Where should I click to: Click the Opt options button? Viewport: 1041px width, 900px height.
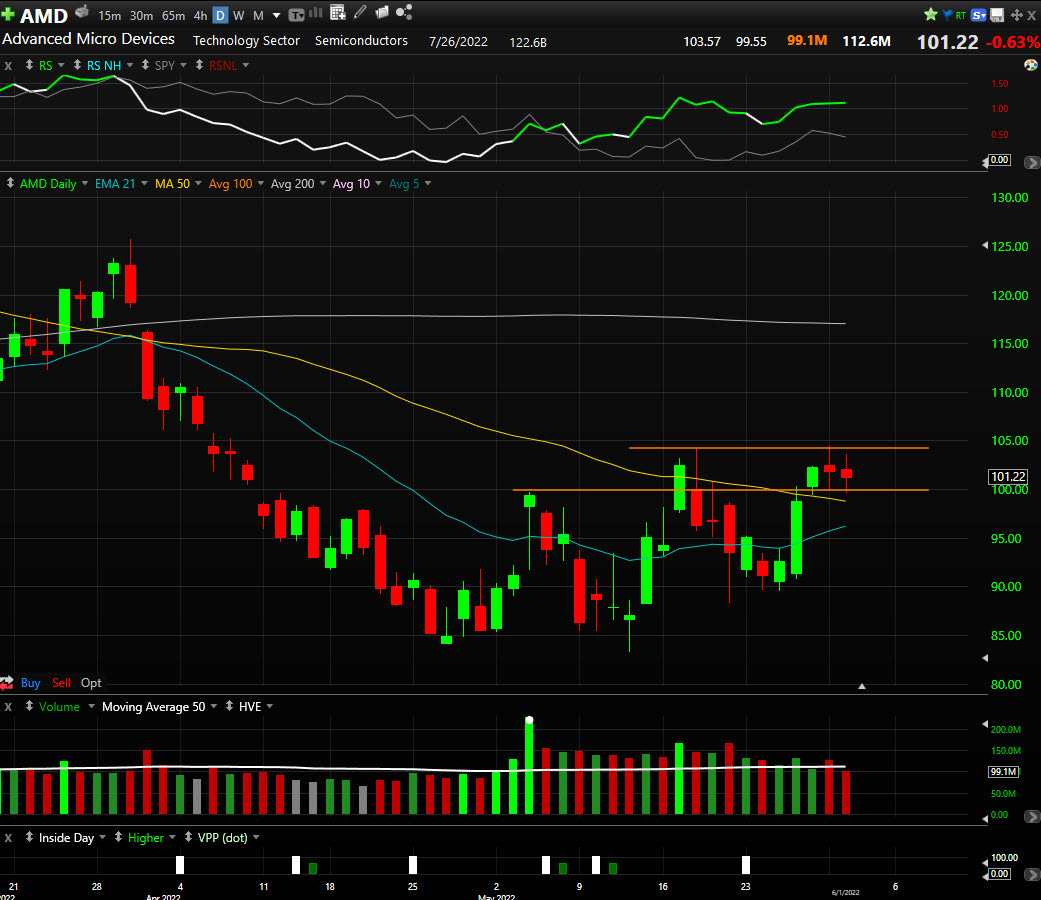click(x=91, y=682)
